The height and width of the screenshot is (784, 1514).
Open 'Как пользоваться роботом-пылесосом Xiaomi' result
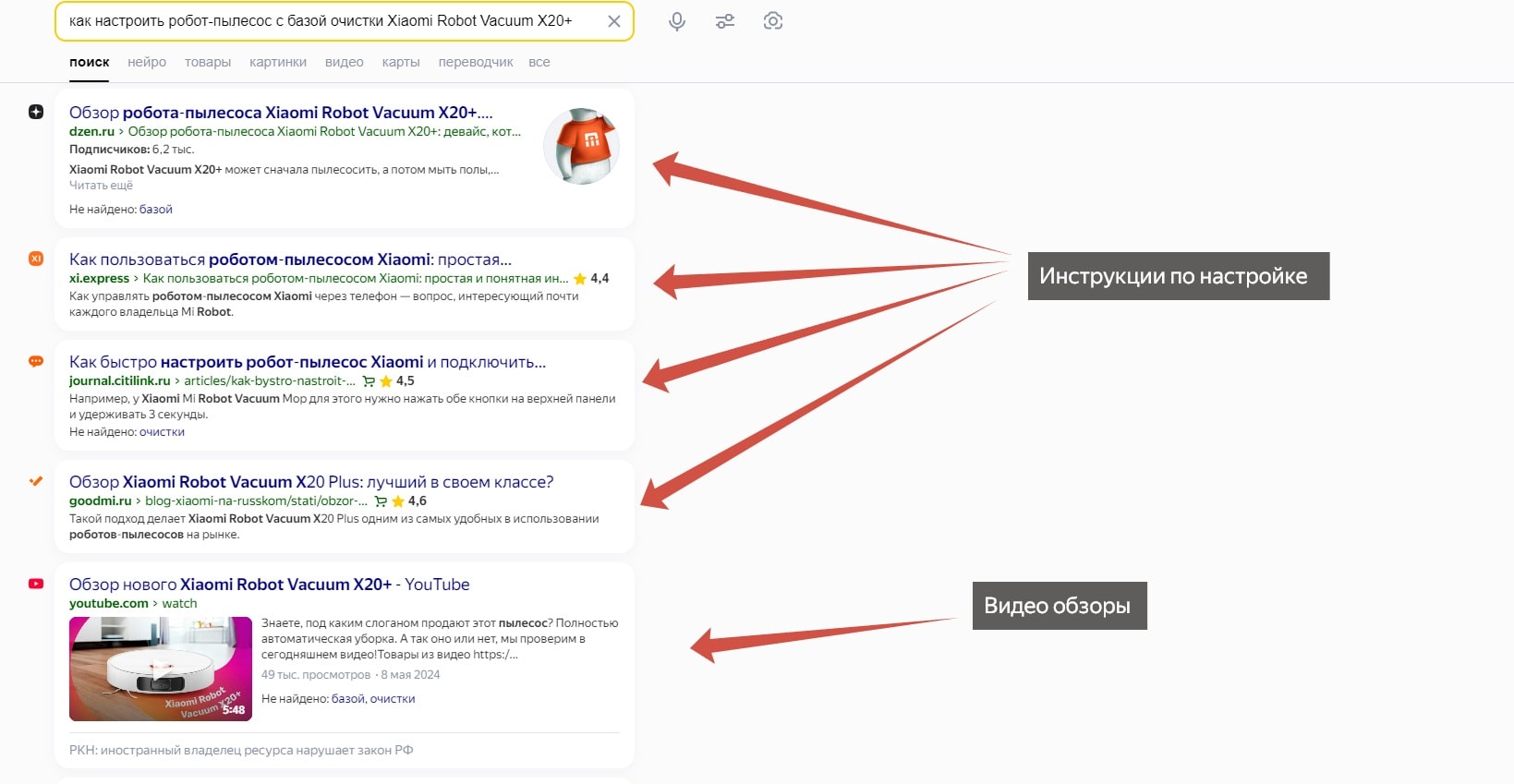(290, 259)
